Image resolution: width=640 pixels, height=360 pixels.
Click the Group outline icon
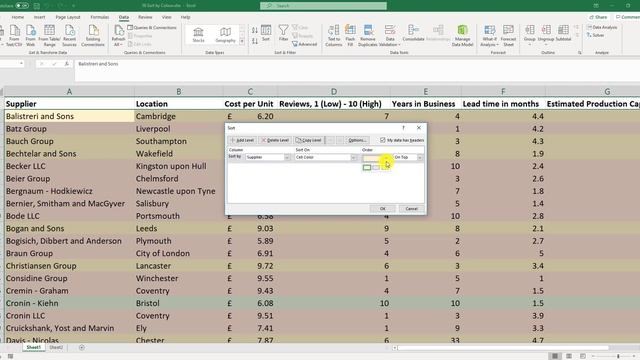pyautogui.click(x=529, y=34)
